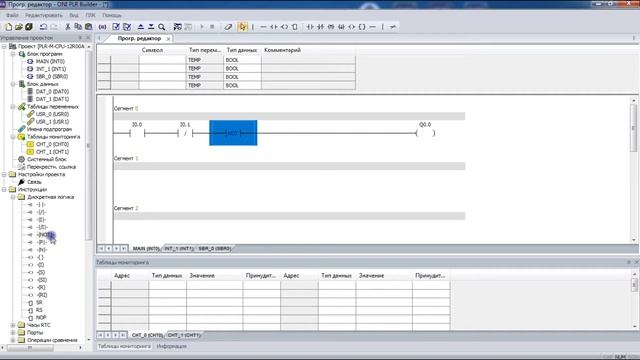Click the normally-open contact toolbar icon
The height and width of the screenshot is (360, 640).
click(274, 27)
